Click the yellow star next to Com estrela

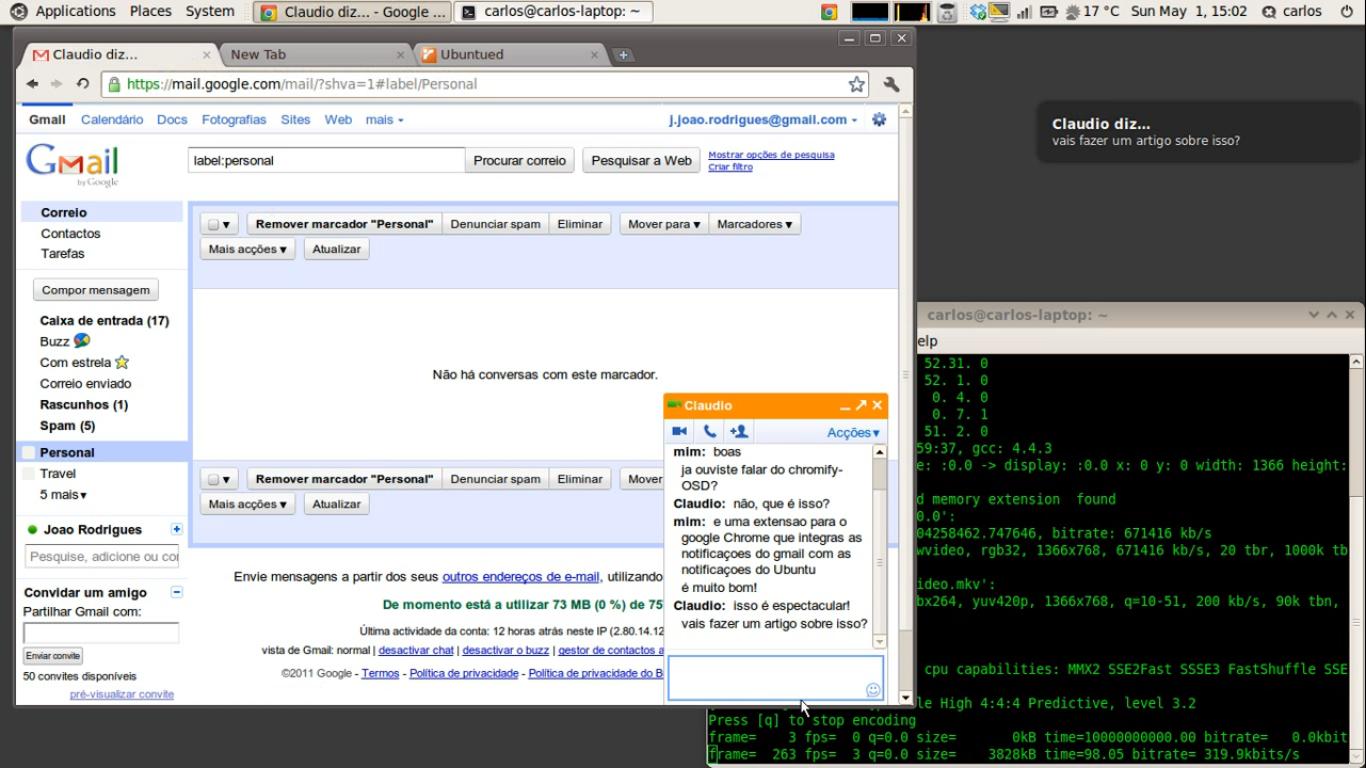coord(122,362)
